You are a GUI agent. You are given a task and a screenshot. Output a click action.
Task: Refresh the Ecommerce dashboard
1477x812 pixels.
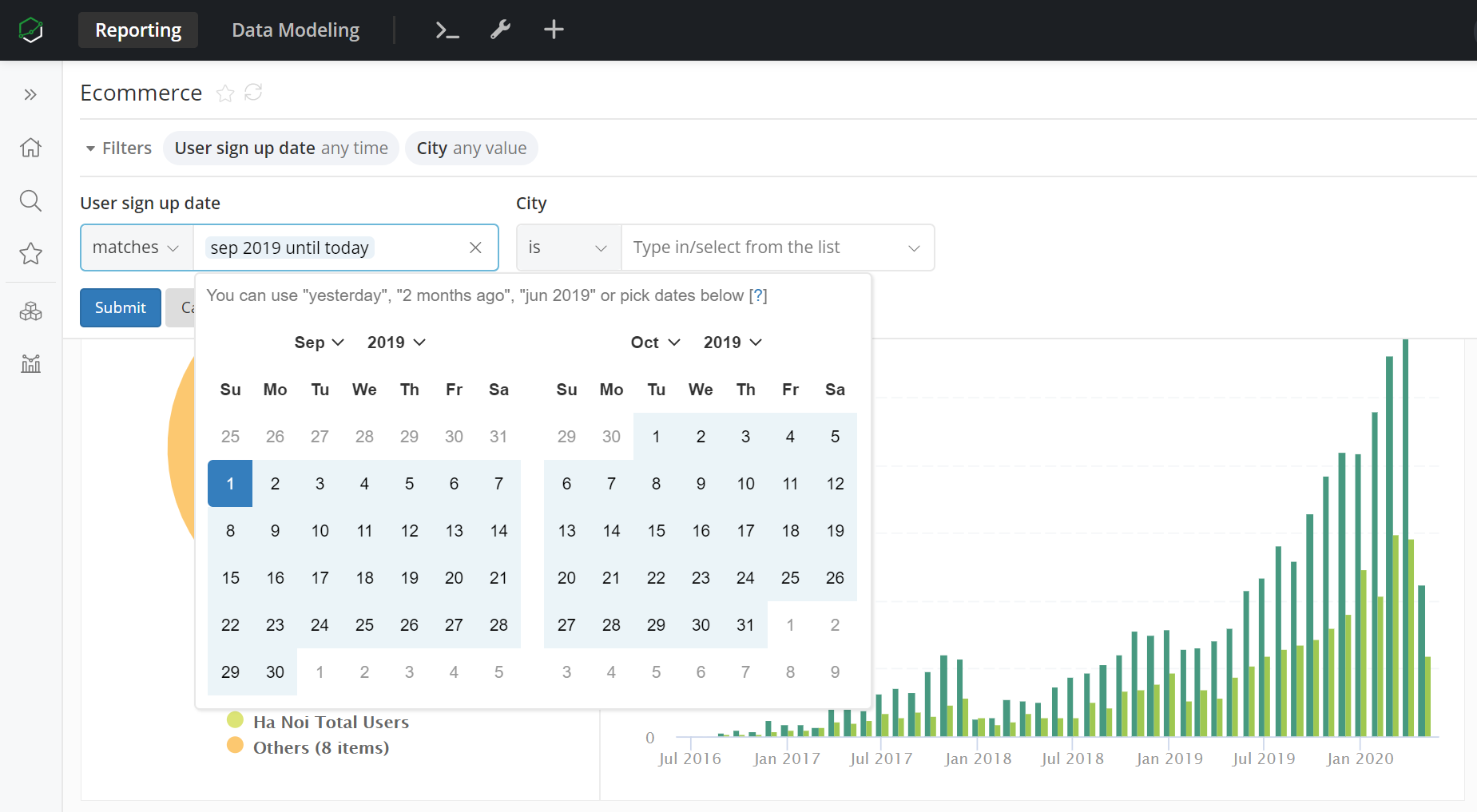coord(253,93)
